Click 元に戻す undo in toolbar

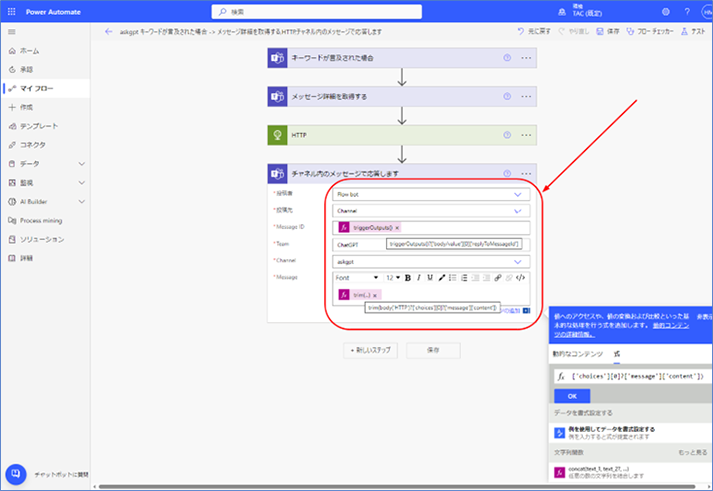(534, 31)
